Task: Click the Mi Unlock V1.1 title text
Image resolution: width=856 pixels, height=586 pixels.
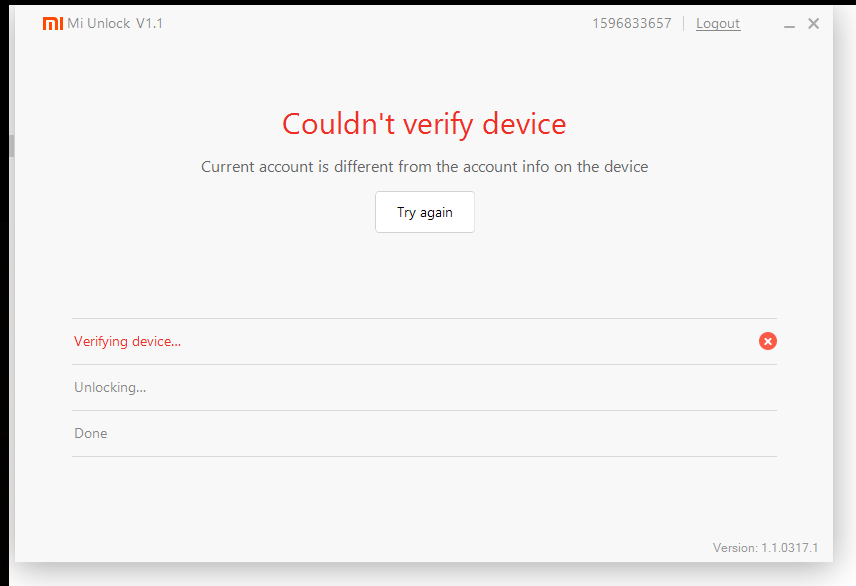Action: (115, 24)
